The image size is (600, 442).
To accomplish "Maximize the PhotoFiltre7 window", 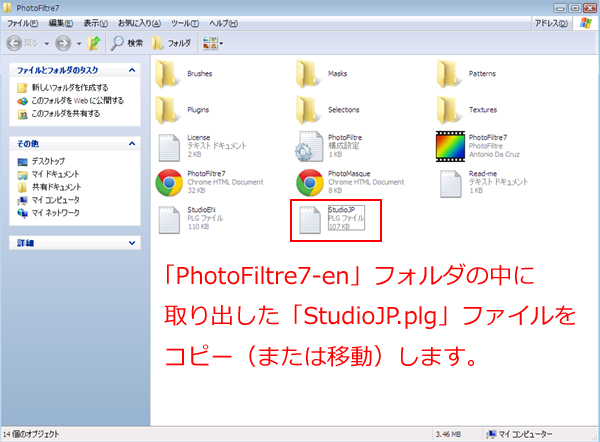I will (x=575, y=8).
